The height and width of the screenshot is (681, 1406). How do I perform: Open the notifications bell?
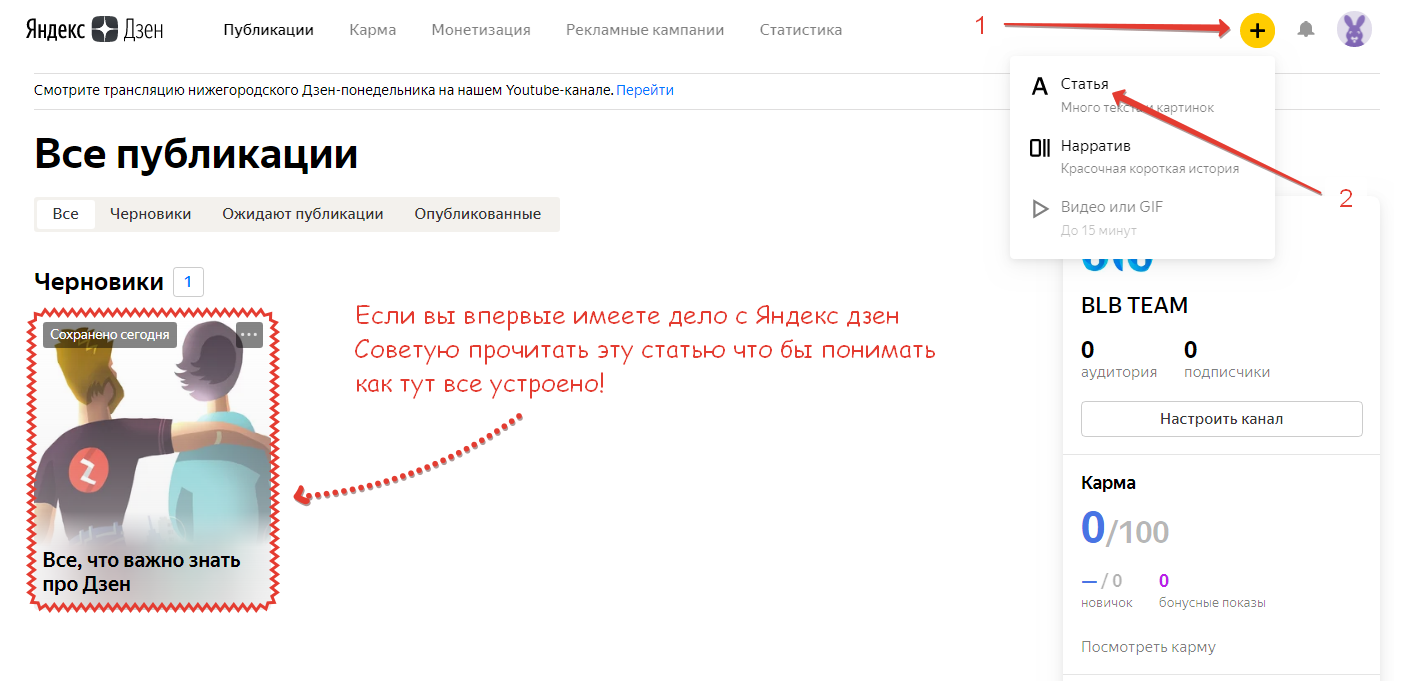click(x=1305, y=30)
